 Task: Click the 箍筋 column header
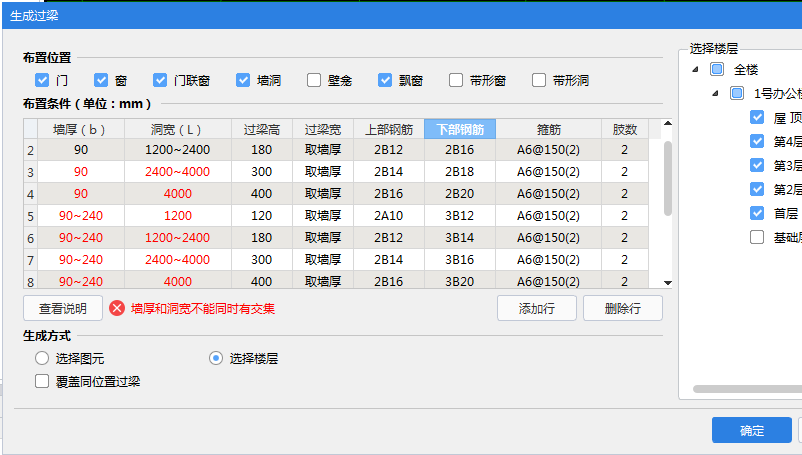tap(548, 129)
